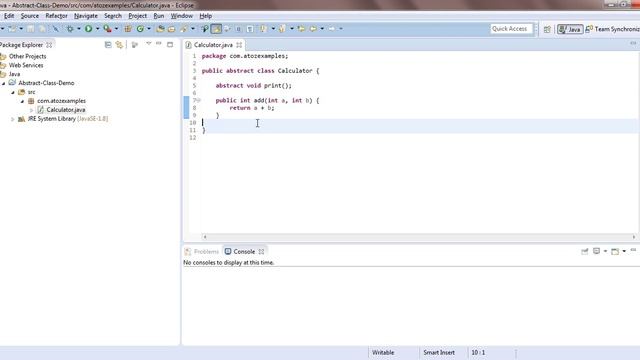640x360 pixels.
Task: Open the Open Console dropdown arrow
Action: coord(624,251)
